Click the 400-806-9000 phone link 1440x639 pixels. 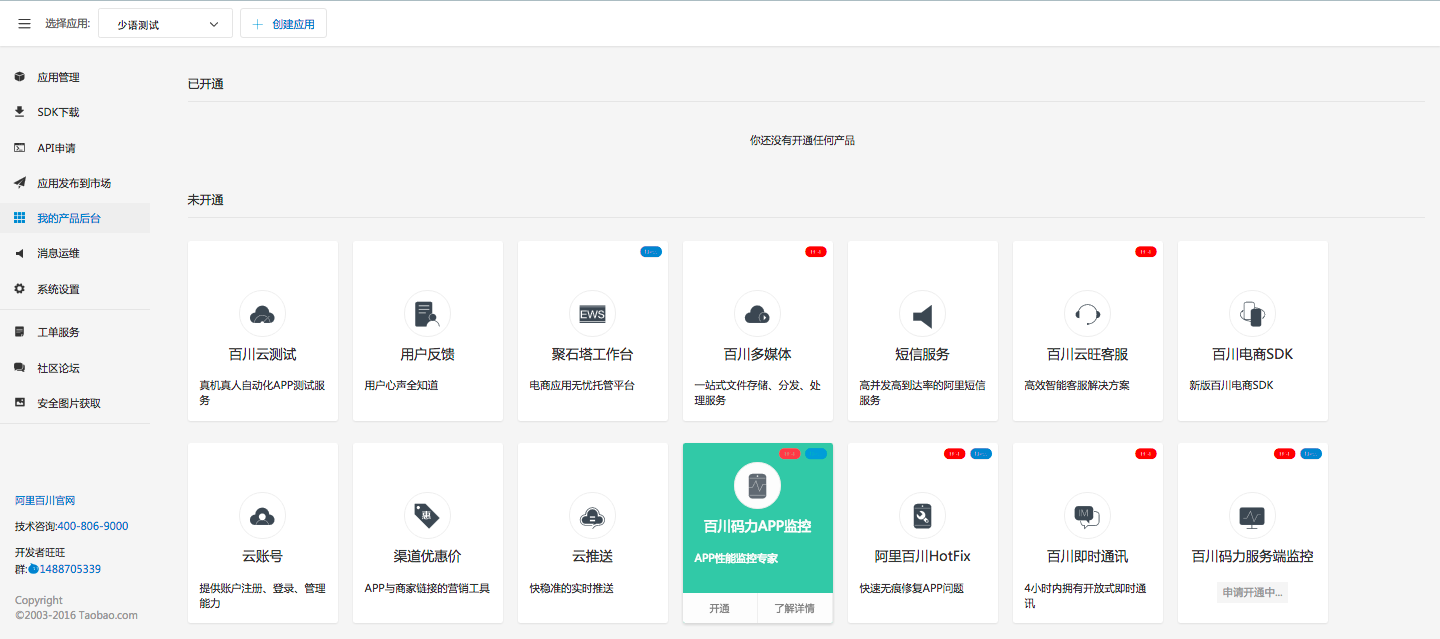(x=93, y=526)
